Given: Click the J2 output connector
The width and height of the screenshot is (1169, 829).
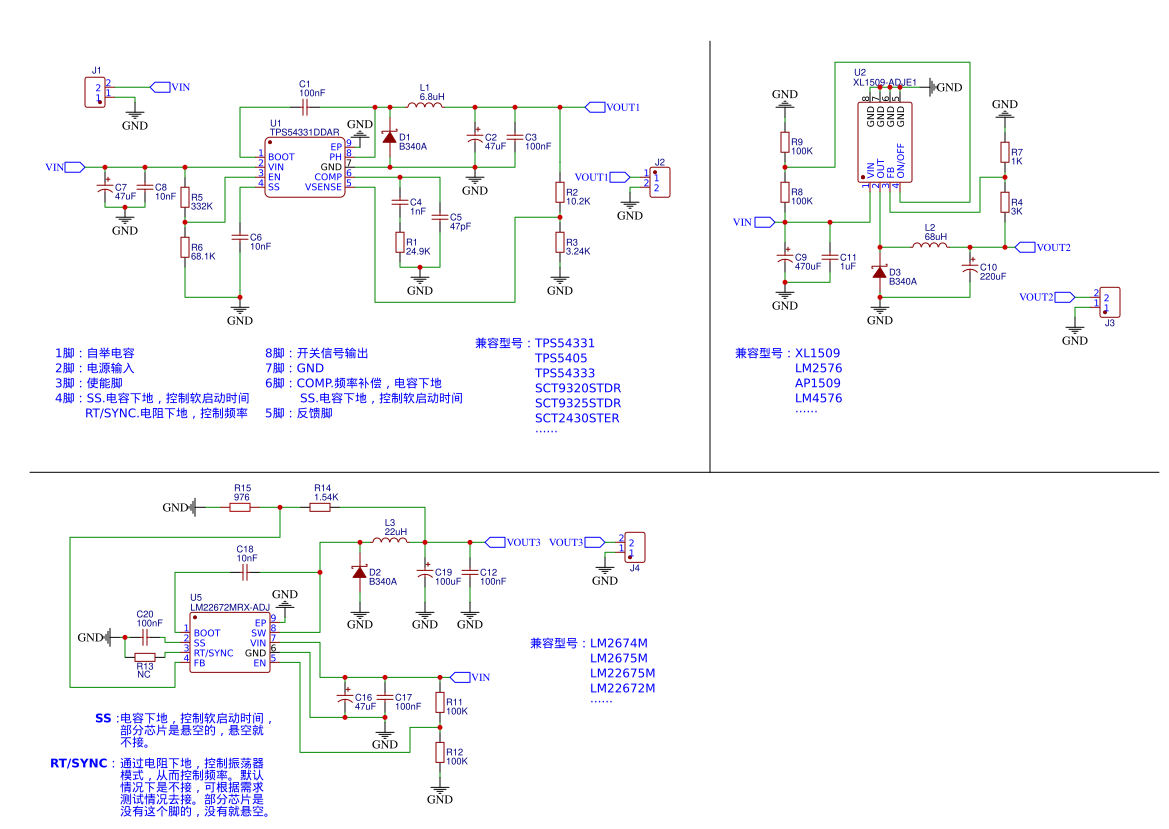Looking at the screenshot, I should point(660,183).
